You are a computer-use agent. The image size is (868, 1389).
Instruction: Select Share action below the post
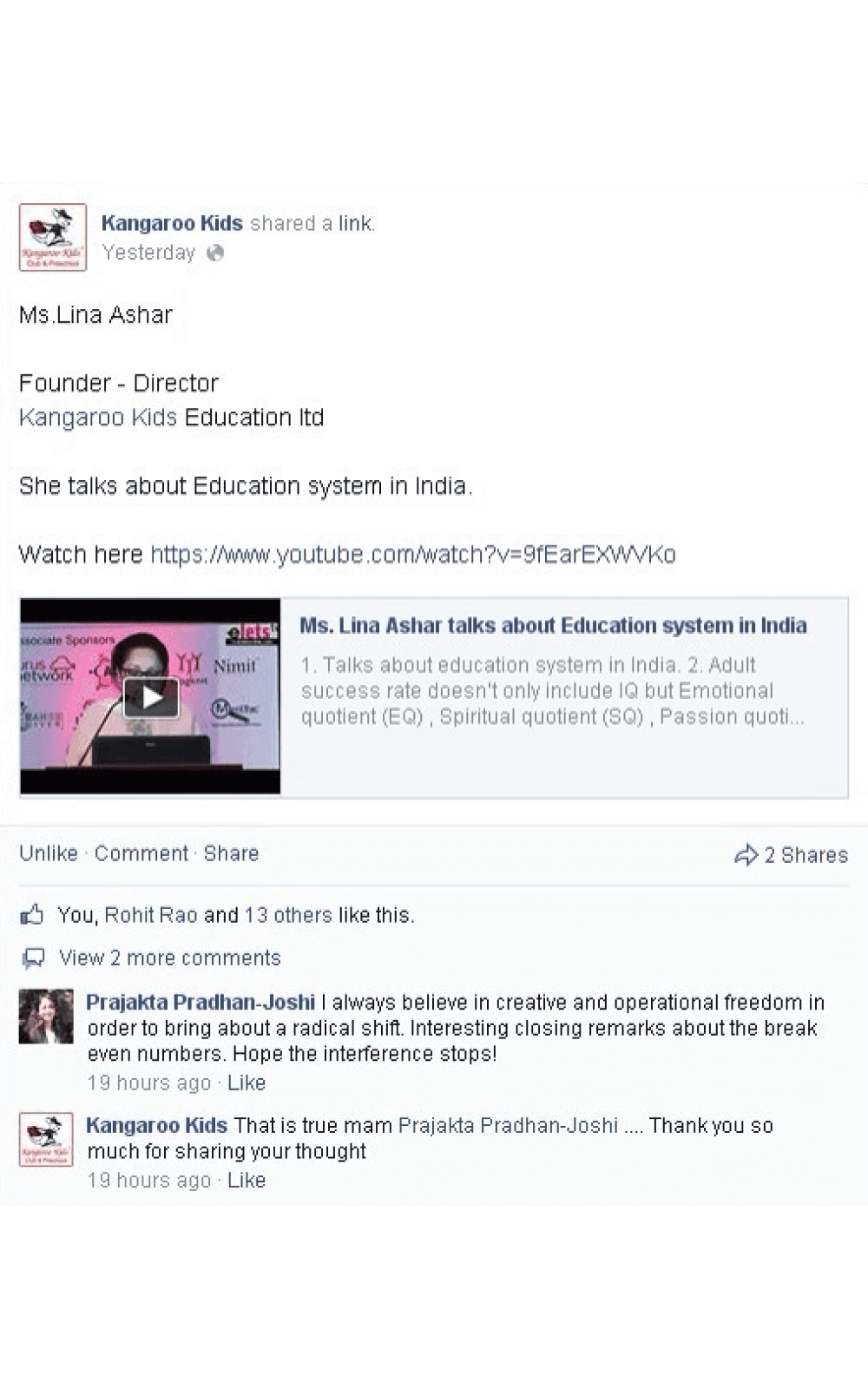(x=231, y=853)
